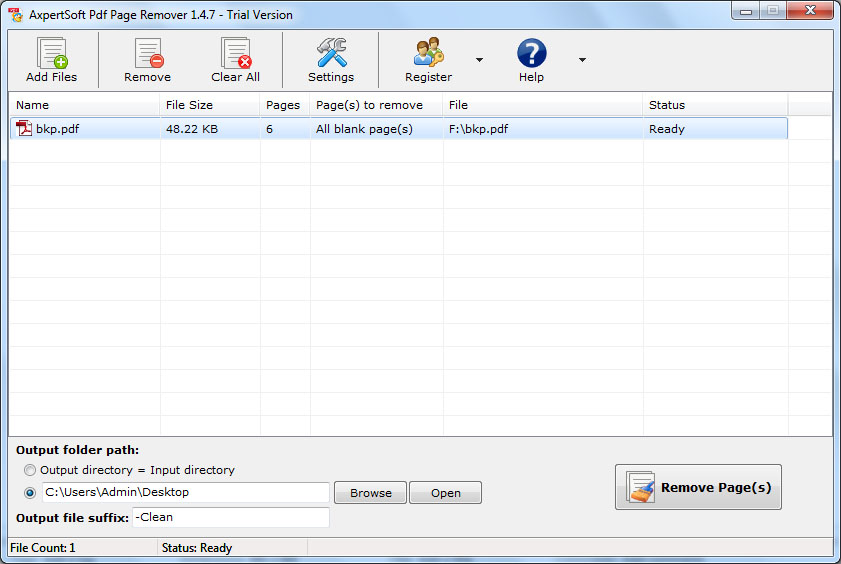
Task: Click the Help question mark icon
Action: (x=532, y=53)
